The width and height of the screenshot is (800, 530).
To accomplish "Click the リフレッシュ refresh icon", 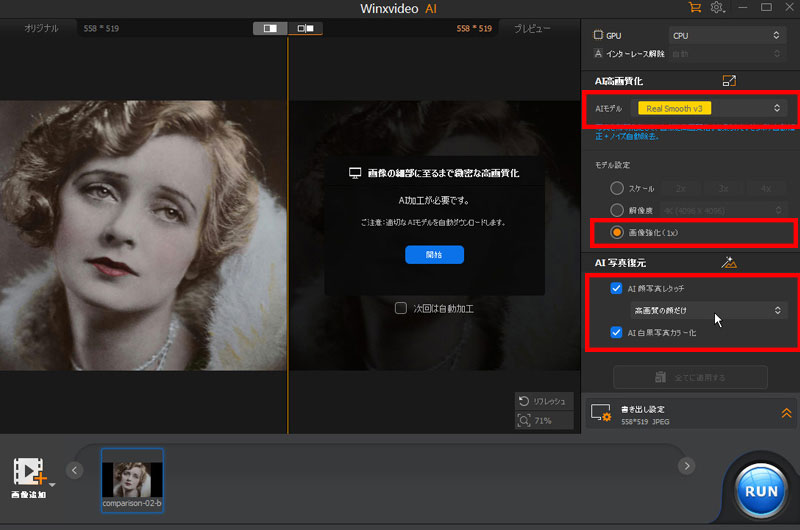I will [524, 400].
